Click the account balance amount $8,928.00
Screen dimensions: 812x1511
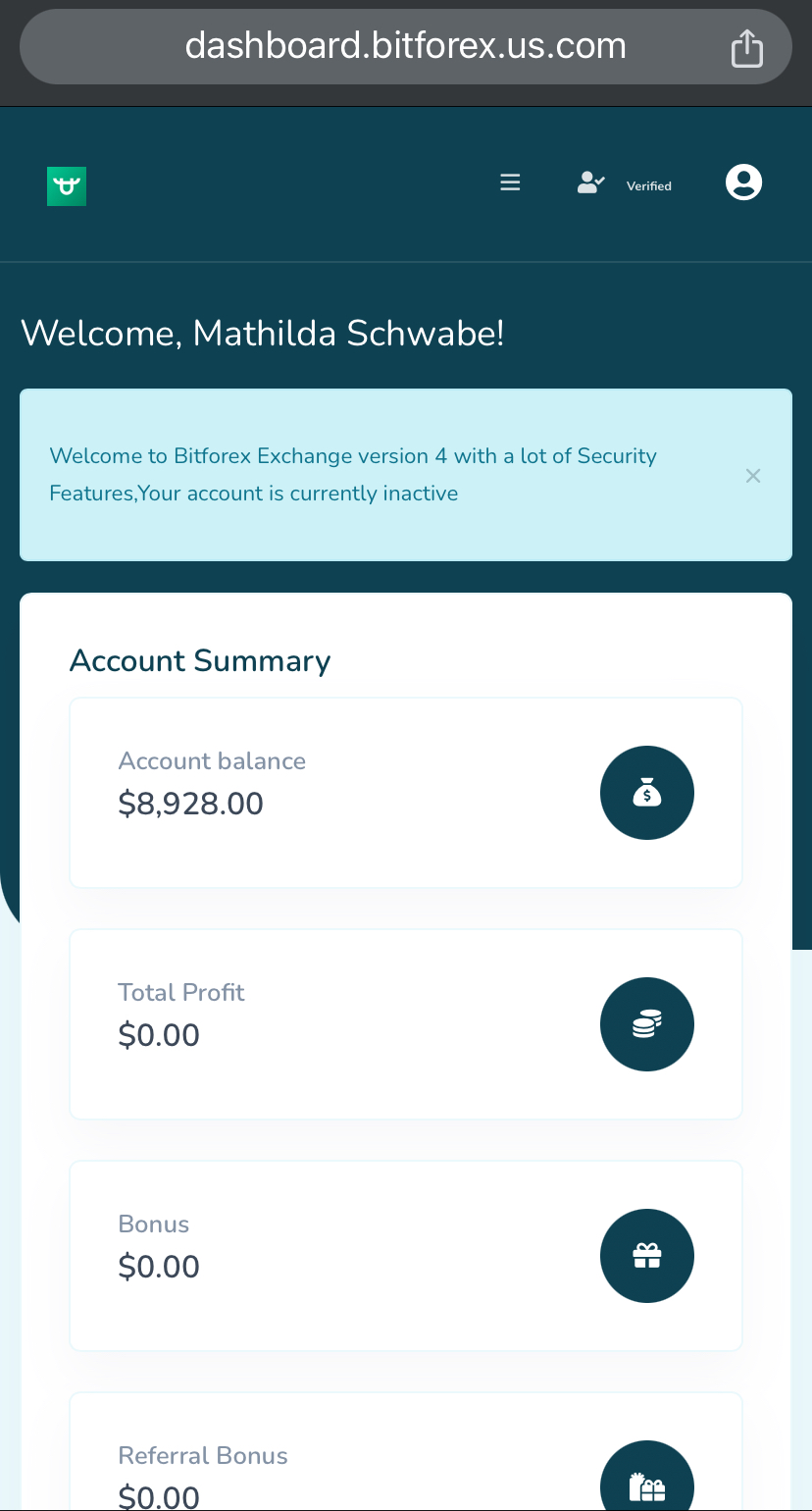pos(190,803)
